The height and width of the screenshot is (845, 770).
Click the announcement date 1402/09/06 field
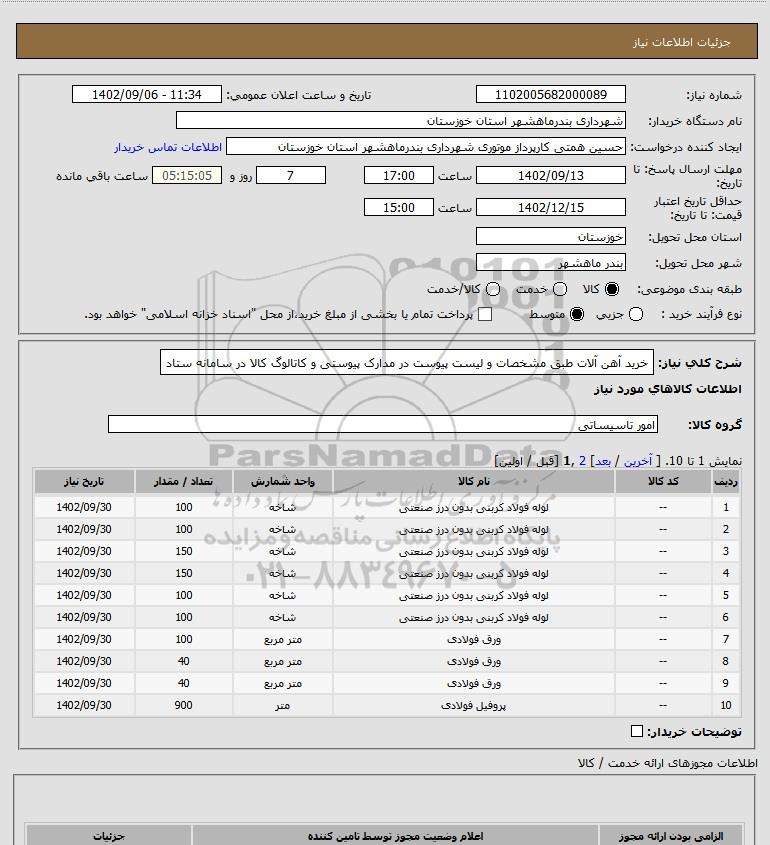(x=147, y=94)
